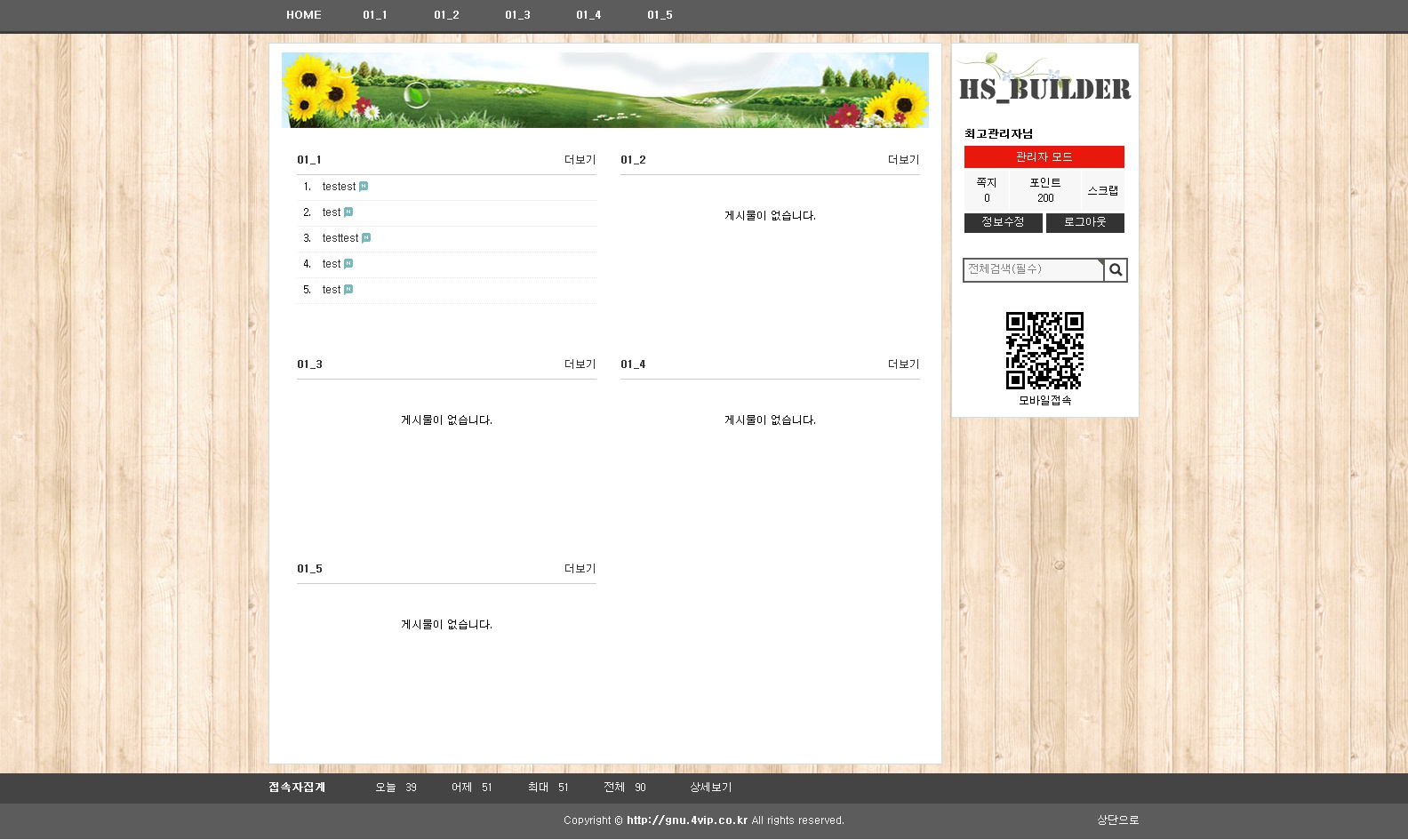
Task: Select the 01_5 navigation menu
Action: click(660, 15)
